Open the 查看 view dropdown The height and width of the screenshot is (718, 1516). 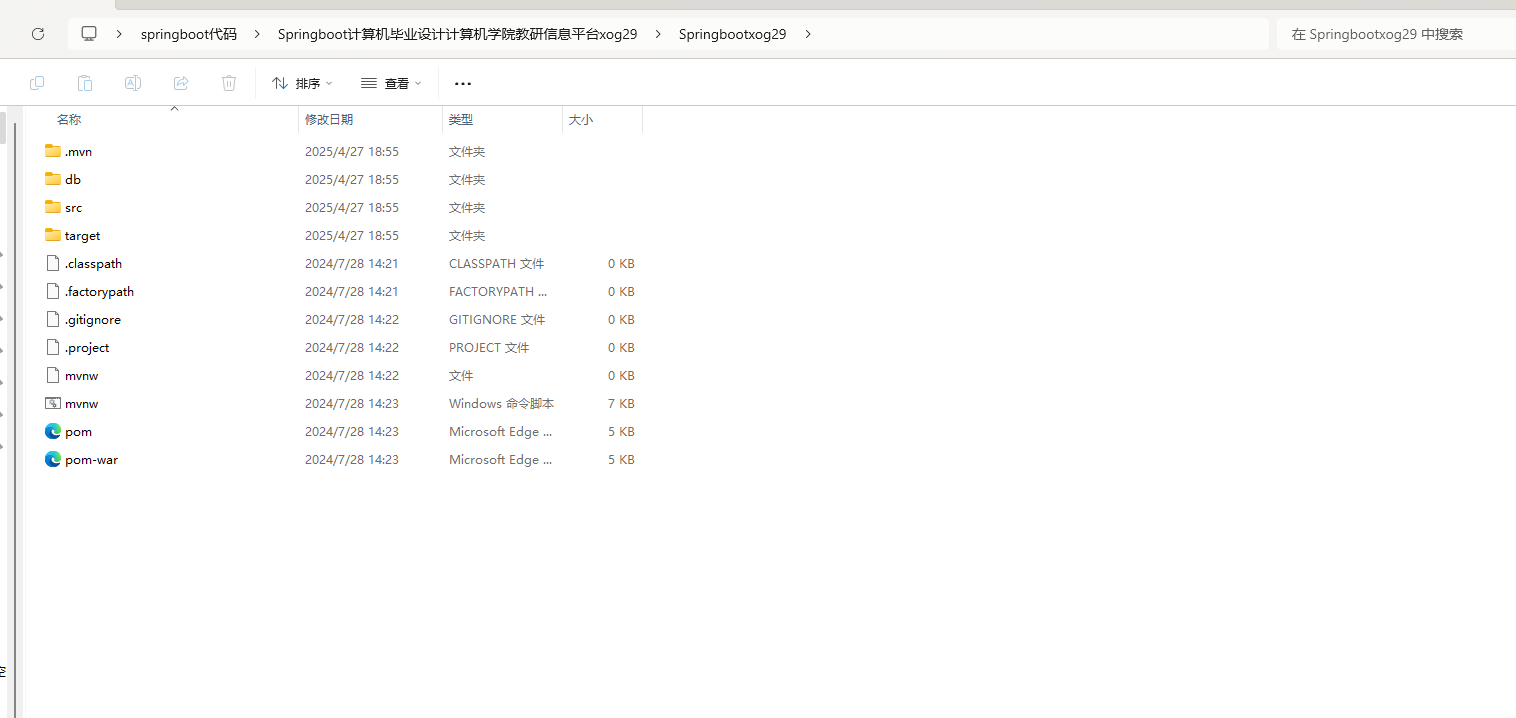coord(391,83)
